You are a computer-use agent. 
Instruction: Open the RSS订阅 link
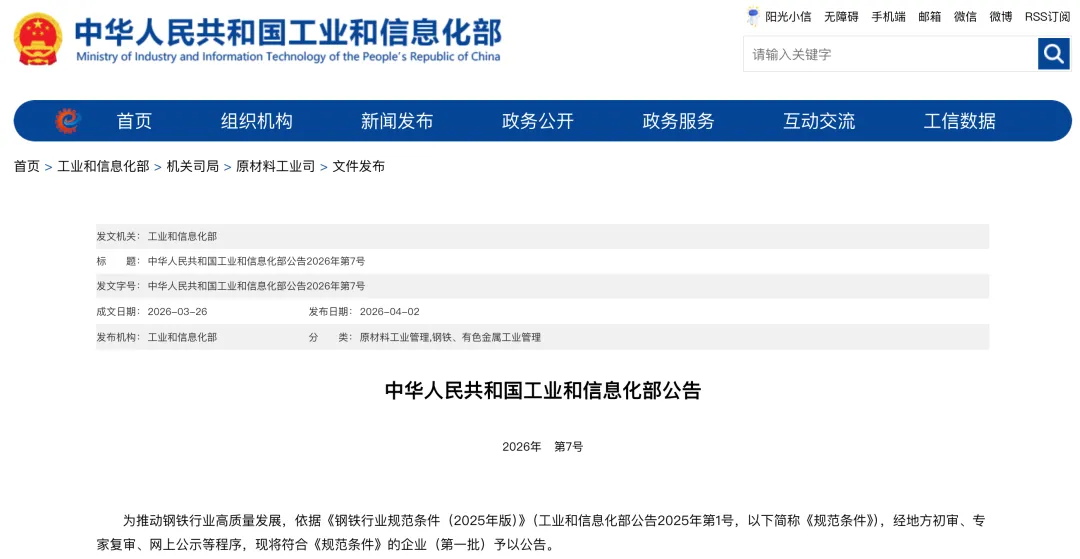click(x=1047, y=17)
